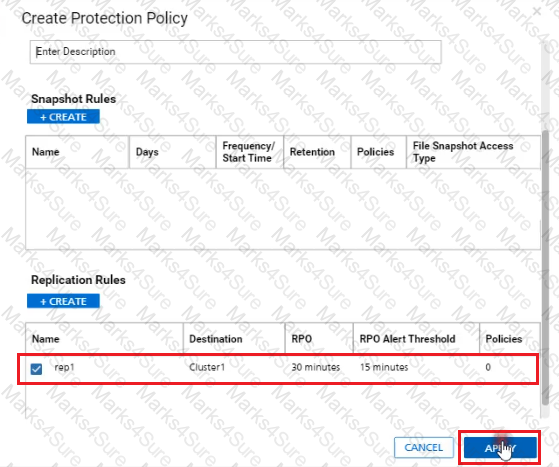Click the RPO column header
The height and width of the screenshot is (467, 559).
pyautogui.click(x=302, y=339)
